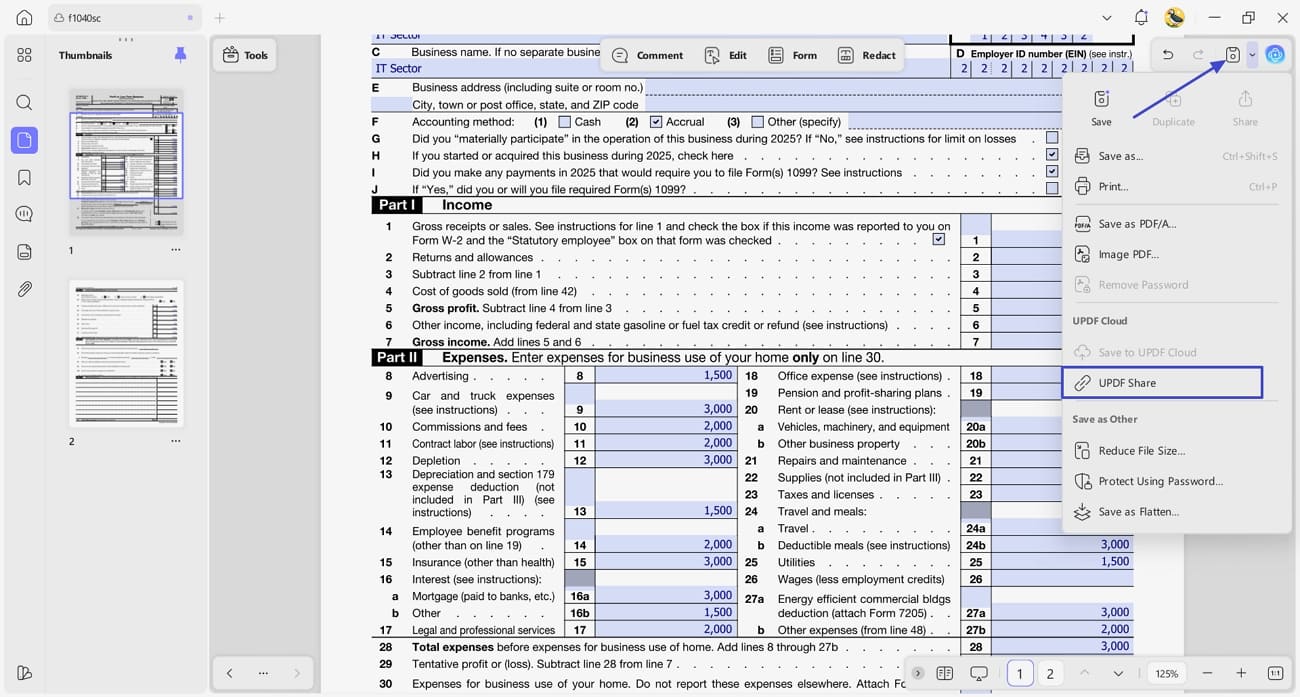This screenshot has height=697, width=1300.
Task: Toggle the Thumbnails page panel icon
Action: pyautogui.click(x=24, y=140)
